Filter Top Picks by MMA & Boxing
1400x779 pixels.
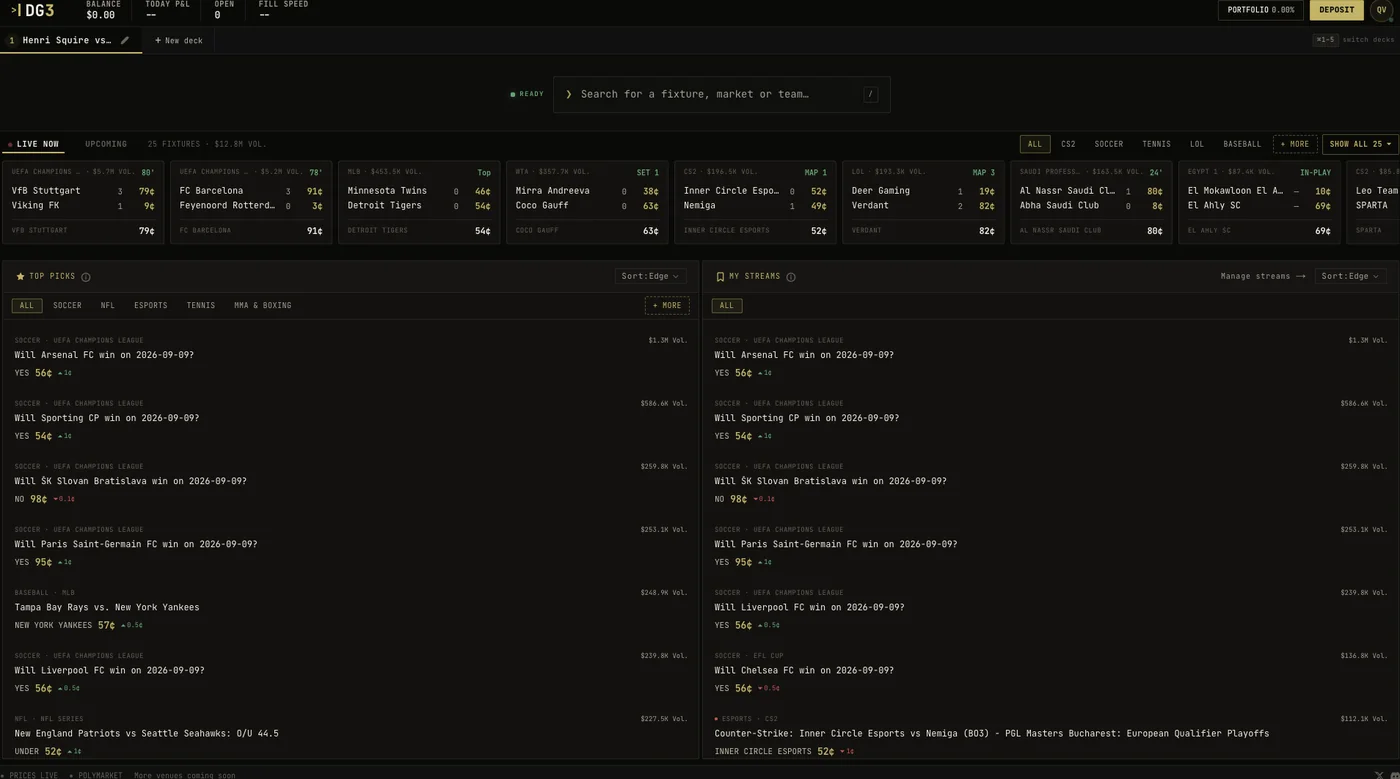click(263, 305)
